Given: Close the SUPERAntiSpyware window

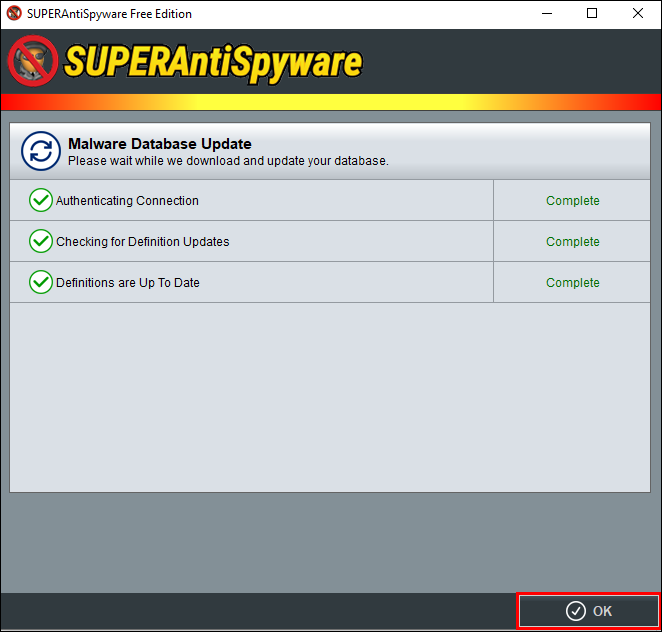Looking at the screenshot, I should click(638, 14).
